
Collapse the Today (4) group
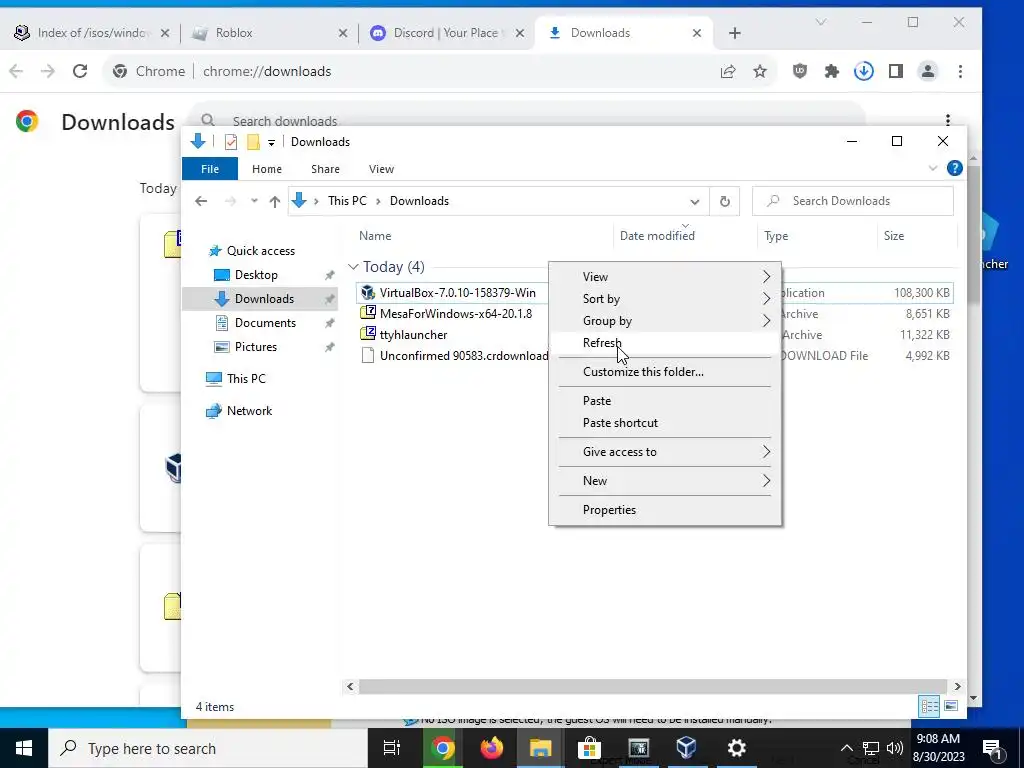tap(353, 266)
